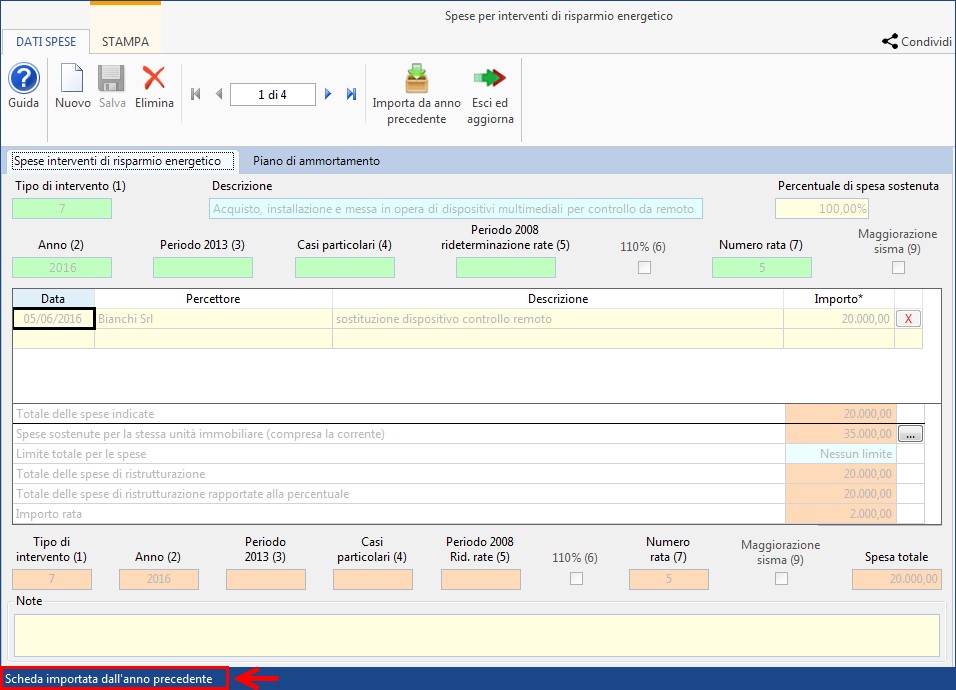
Task: Jump to the last record arrow
Action: pyautogui.click(x=351, y=94)
